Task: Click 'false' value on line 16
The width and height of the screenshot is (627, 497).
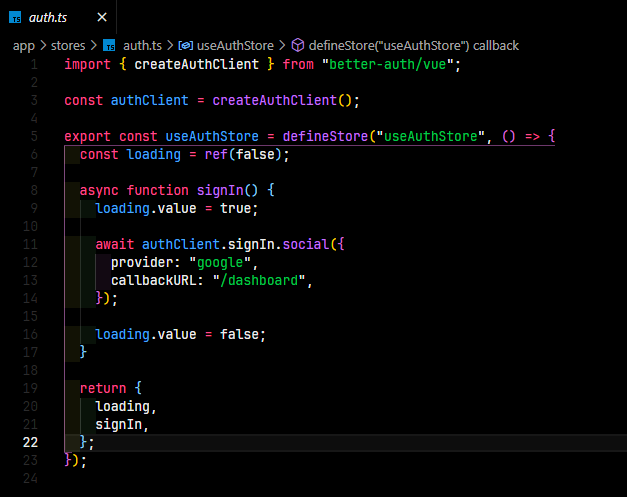Action: tap(239, 334)
